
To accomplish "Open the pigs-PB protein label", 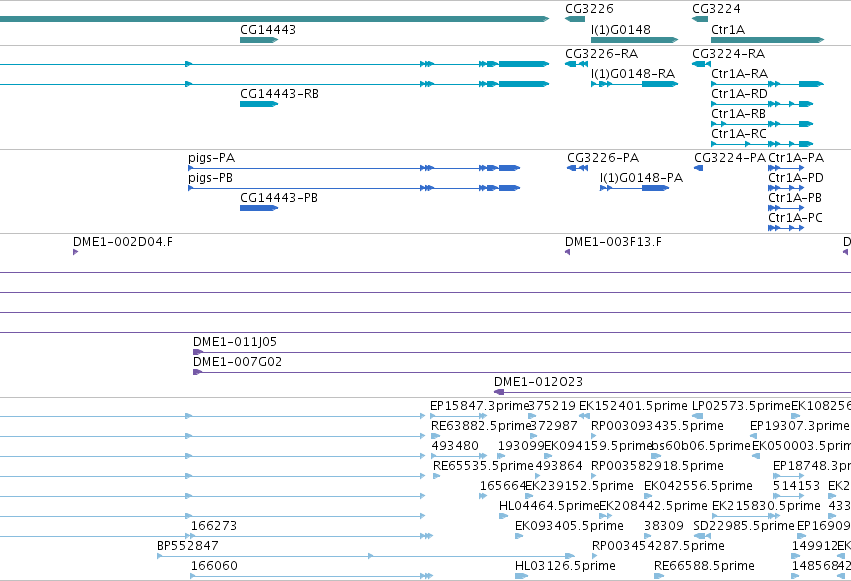I will (x=211, y=178).
